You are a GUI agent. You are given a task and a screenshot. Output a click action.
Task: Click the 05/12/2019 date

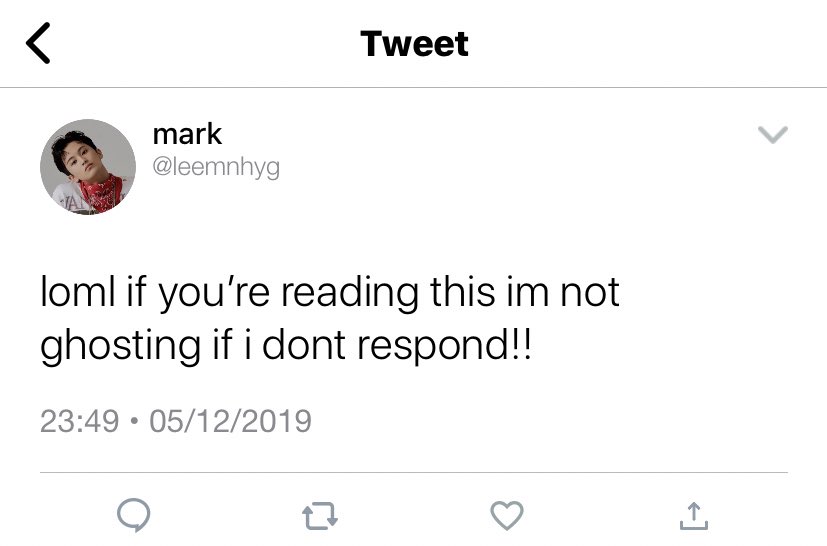click(230, 421)
